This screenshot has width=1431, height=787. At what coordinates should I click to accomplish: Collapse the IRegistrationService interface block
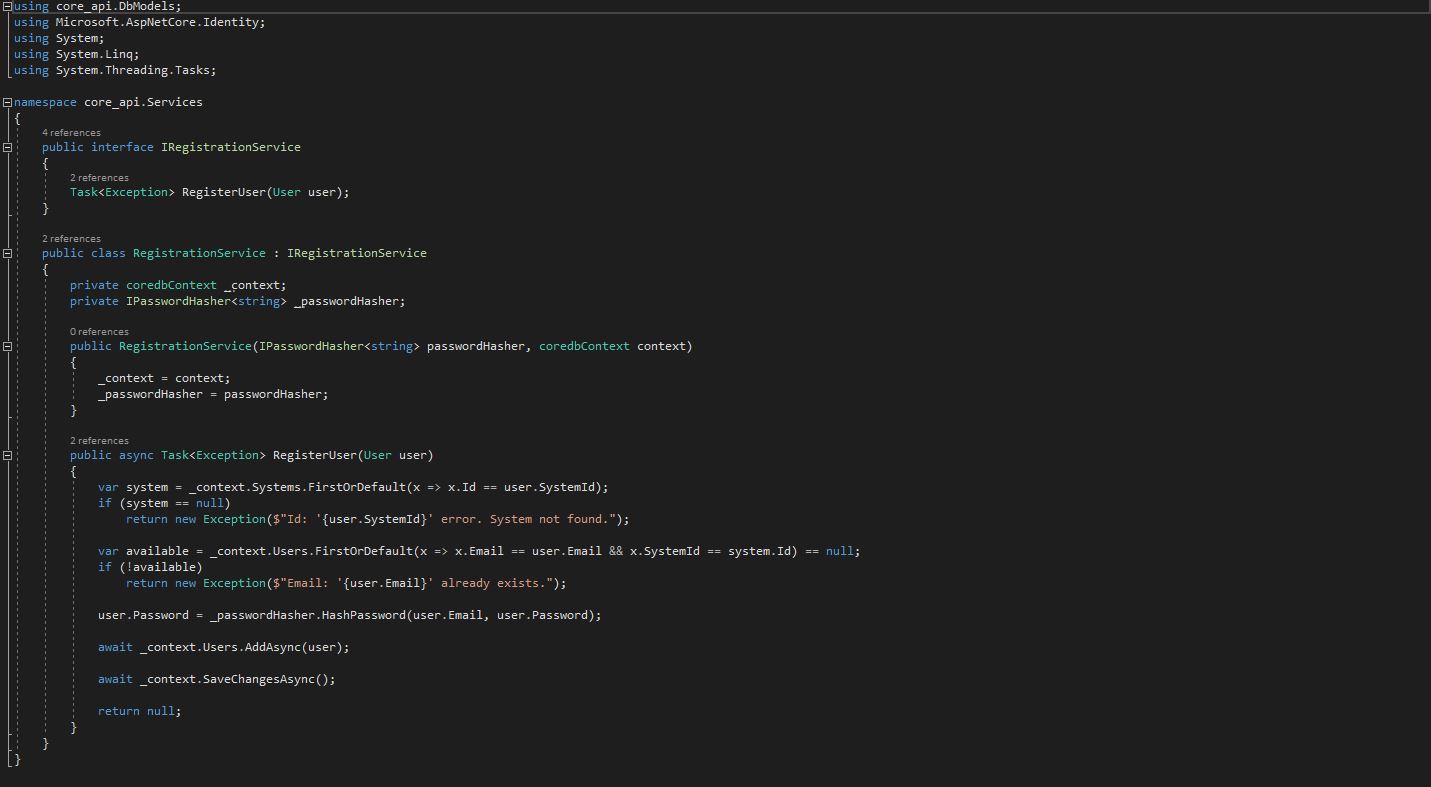[8, 147]
